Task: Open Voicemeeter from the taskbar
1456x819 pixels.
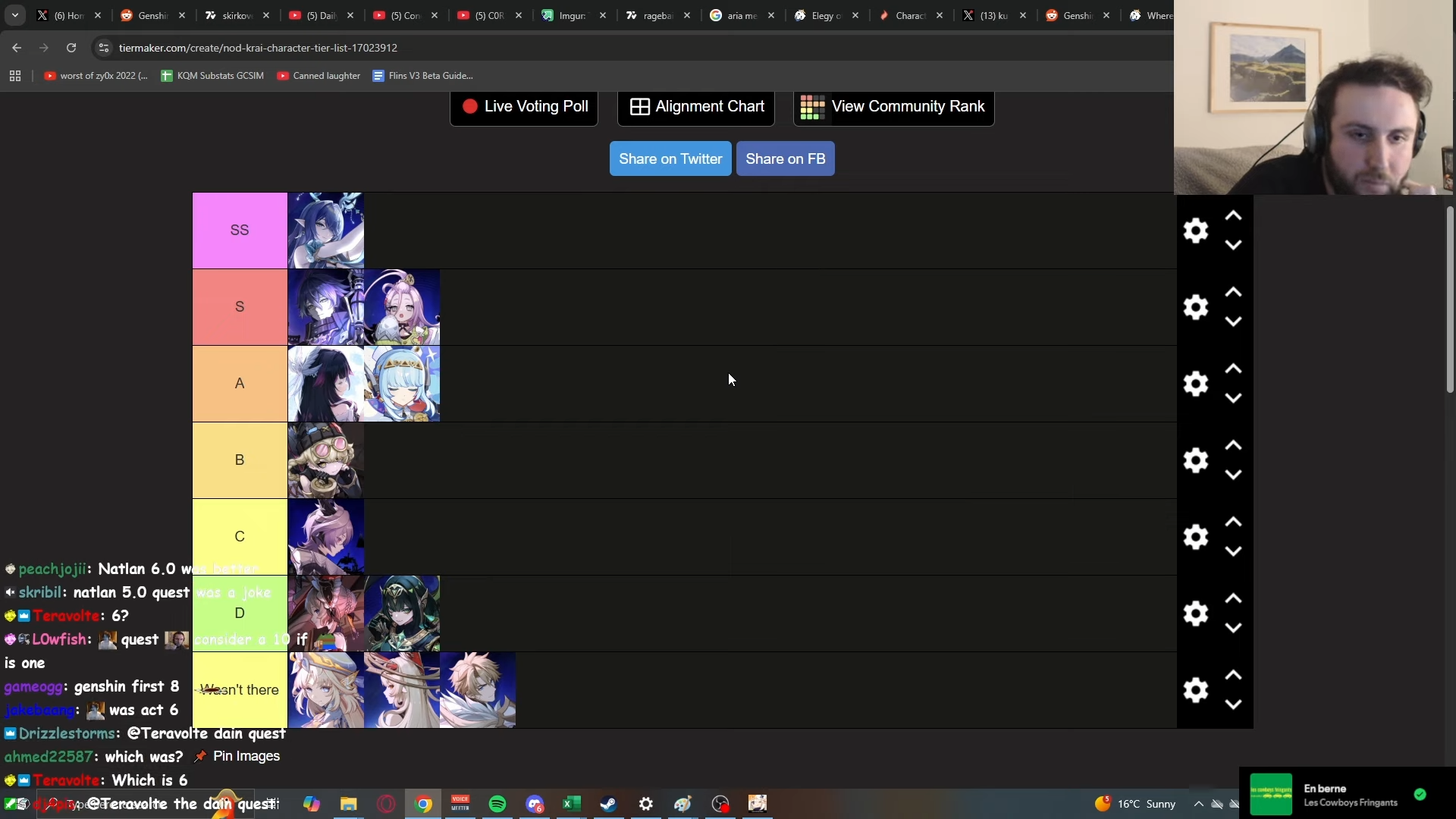Action: coord(460,804)
